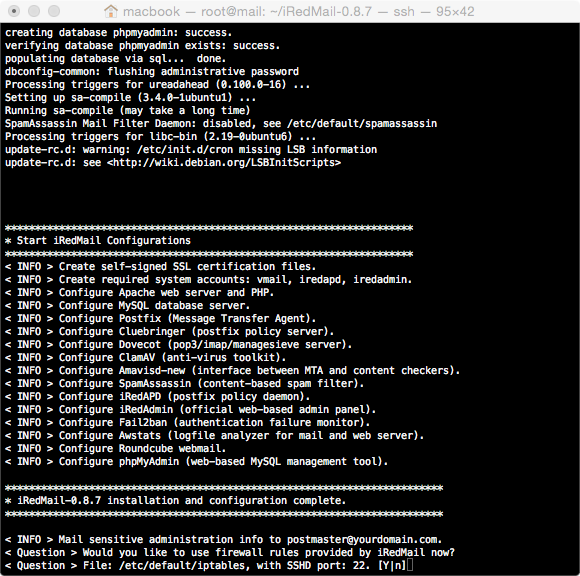Click 'Configure iRedAdmin (official web-based admin panel).'
The height and width of the screenshot is (576, 580).
(190, 410)
